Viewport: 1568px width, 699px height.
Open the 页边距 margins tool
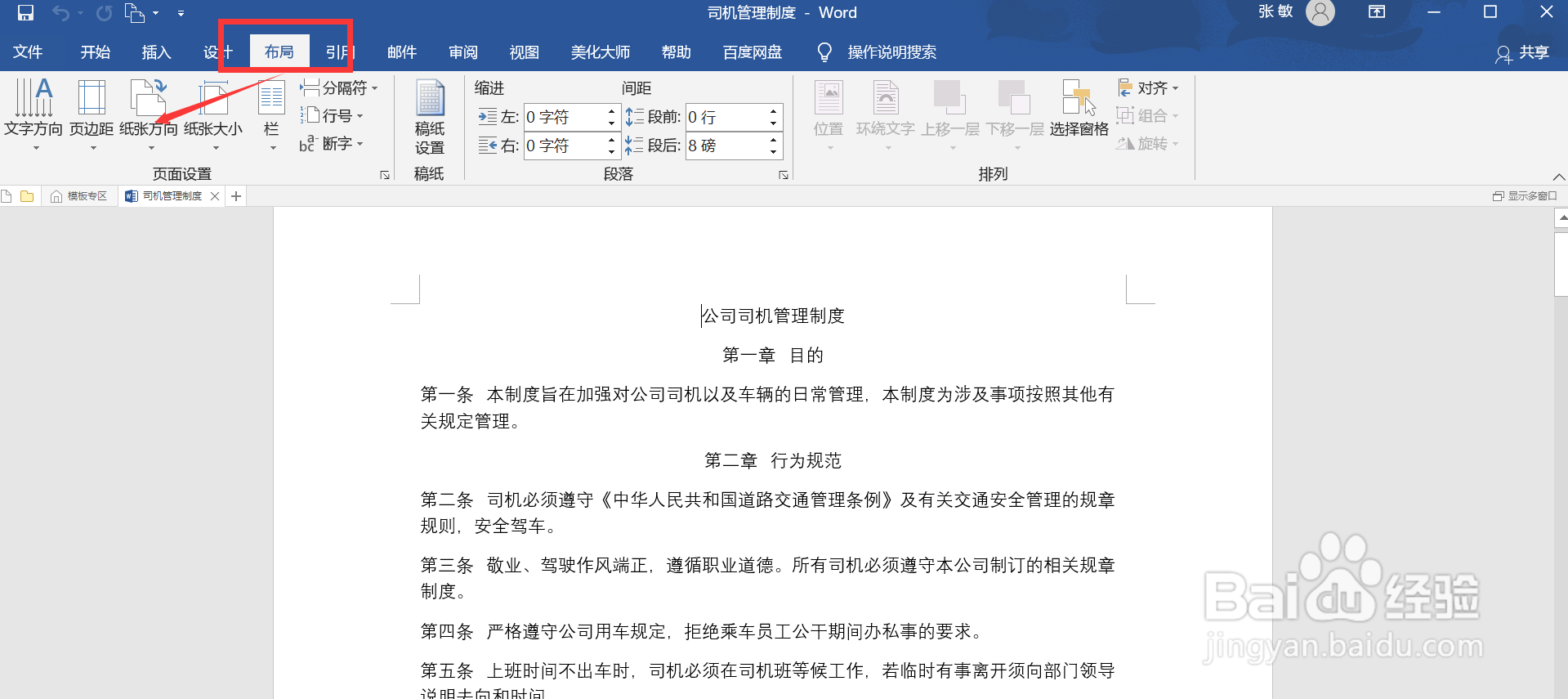click(x=92, y=109)
